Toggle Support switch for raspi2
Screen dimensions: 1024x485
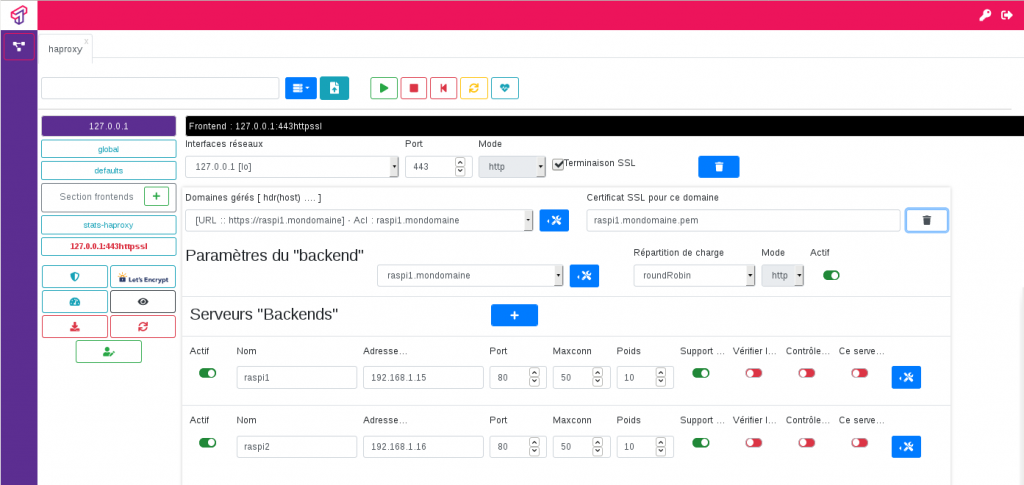point(701,443)
